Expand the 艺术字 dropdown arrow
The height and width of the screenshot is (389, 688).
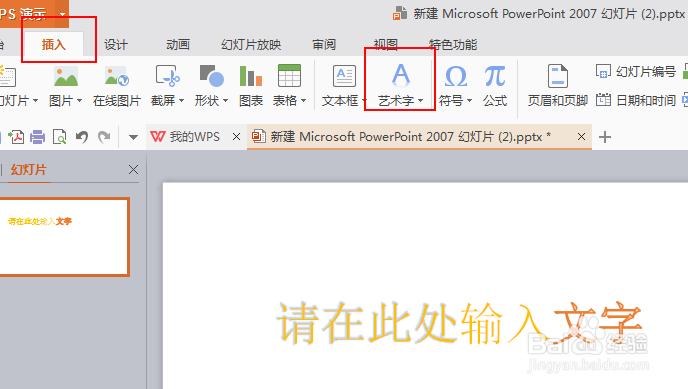[x=420, y=101]
